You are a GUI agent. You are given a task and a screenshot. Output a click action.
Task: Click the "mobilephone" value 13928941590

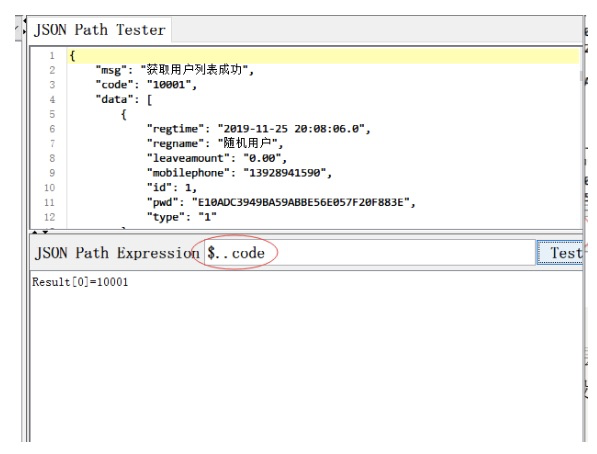tap(284, 173)
